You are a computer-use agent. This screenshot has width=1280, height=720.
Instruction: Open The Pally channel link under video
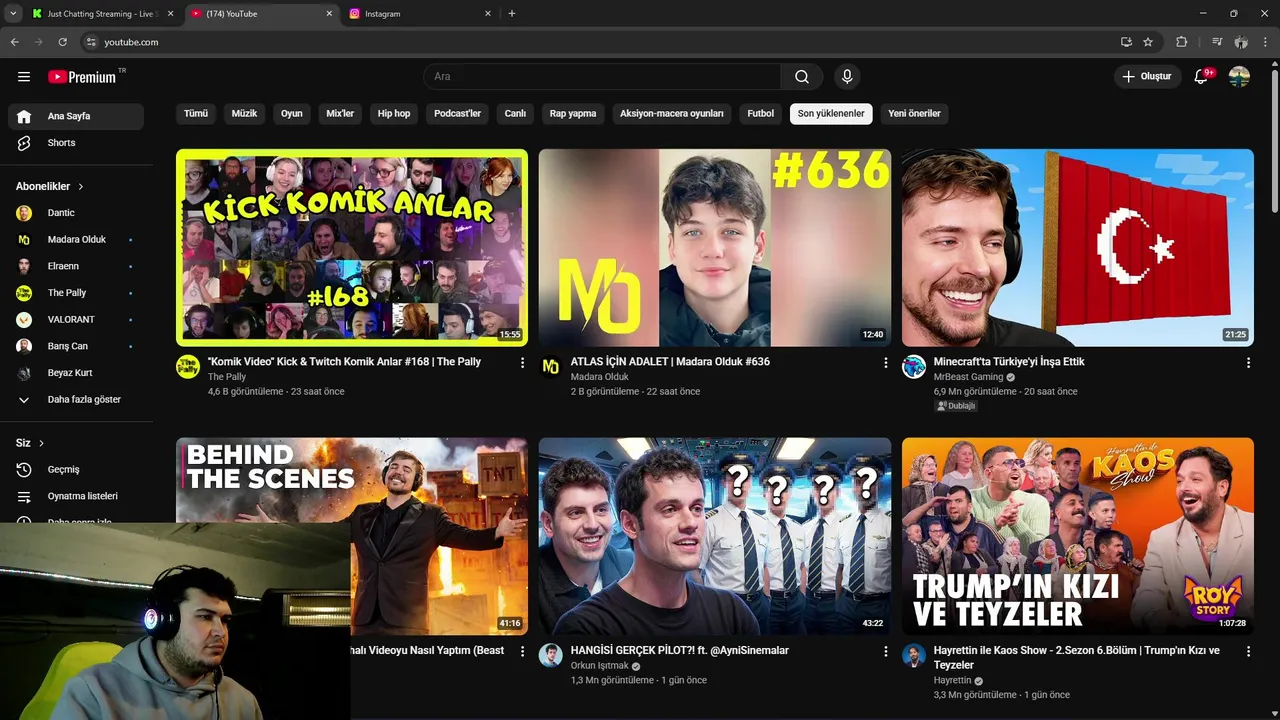(227, 377)
